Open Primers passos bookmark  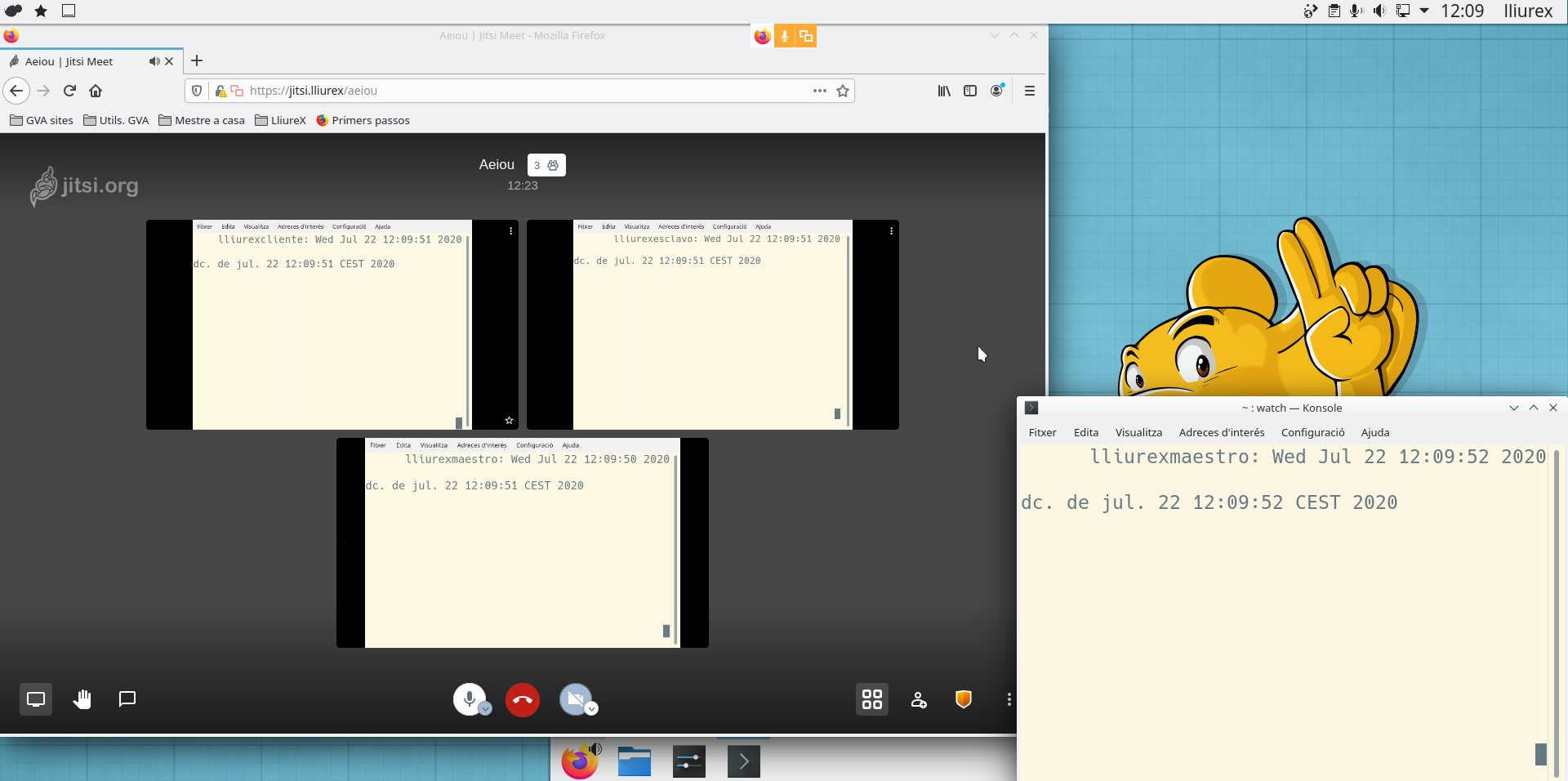[x=363, y=120]
